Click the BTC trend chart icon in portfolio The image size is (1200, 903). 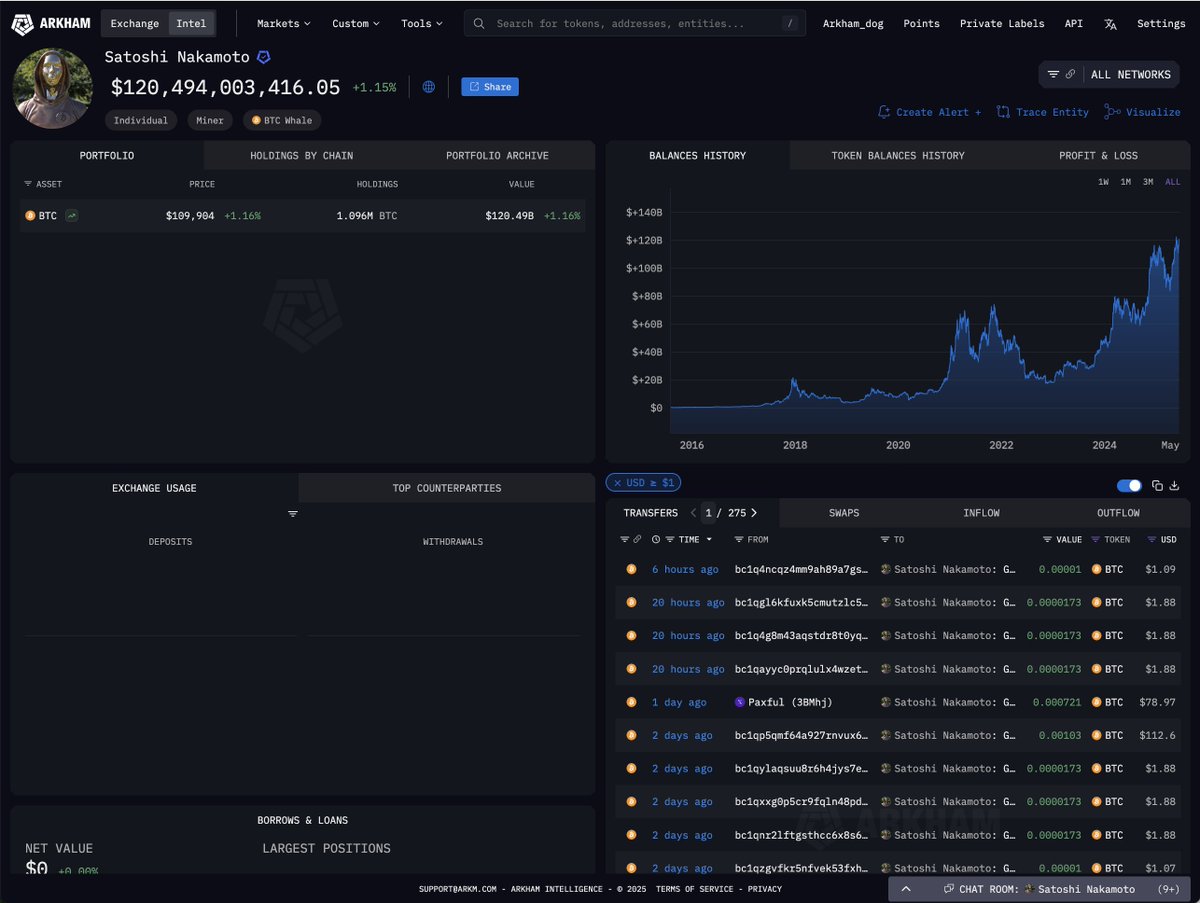click(72, 215)
